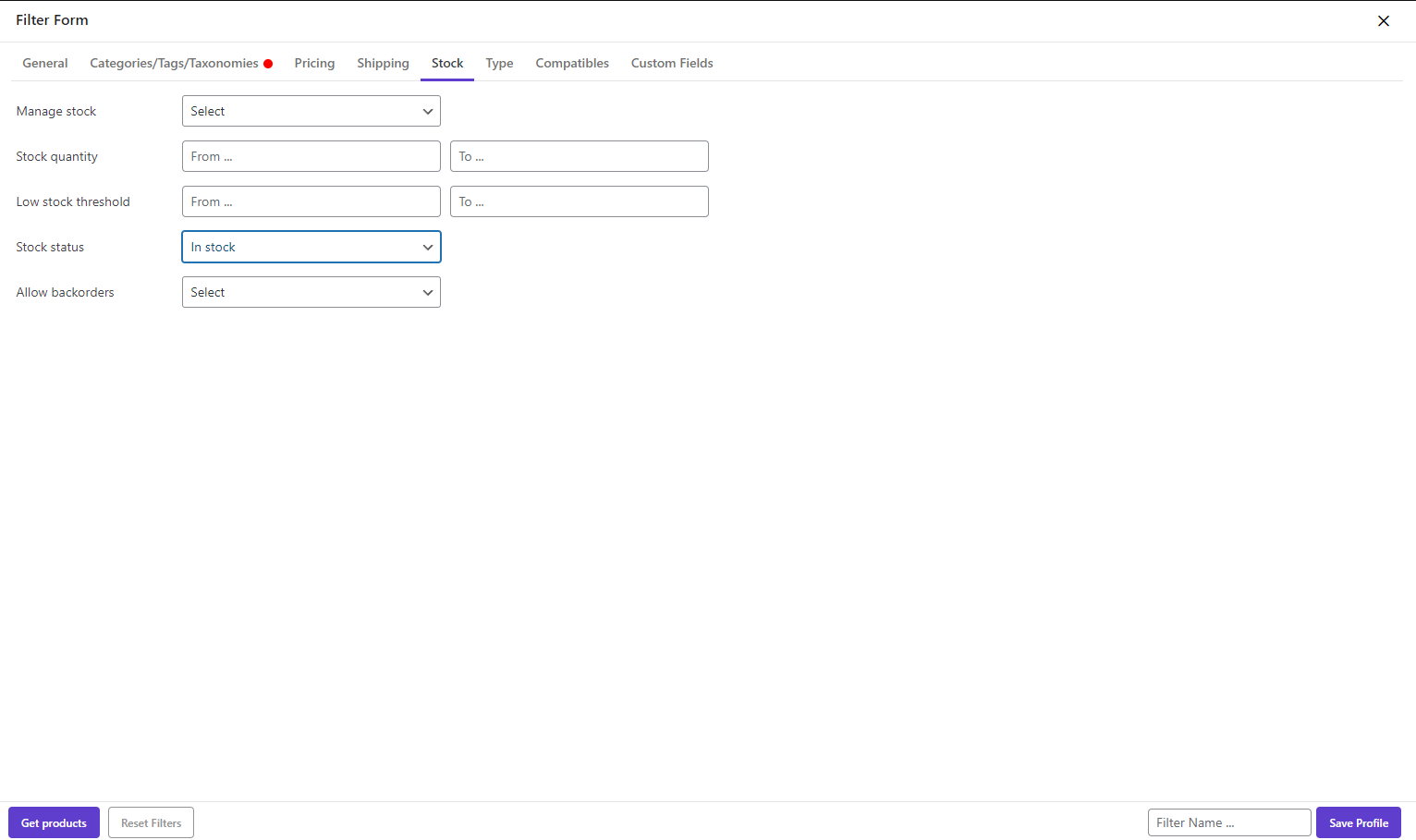1416x840 pixels.
Task: Open the Stock status dropdown
Action: (x=311, y=247)
